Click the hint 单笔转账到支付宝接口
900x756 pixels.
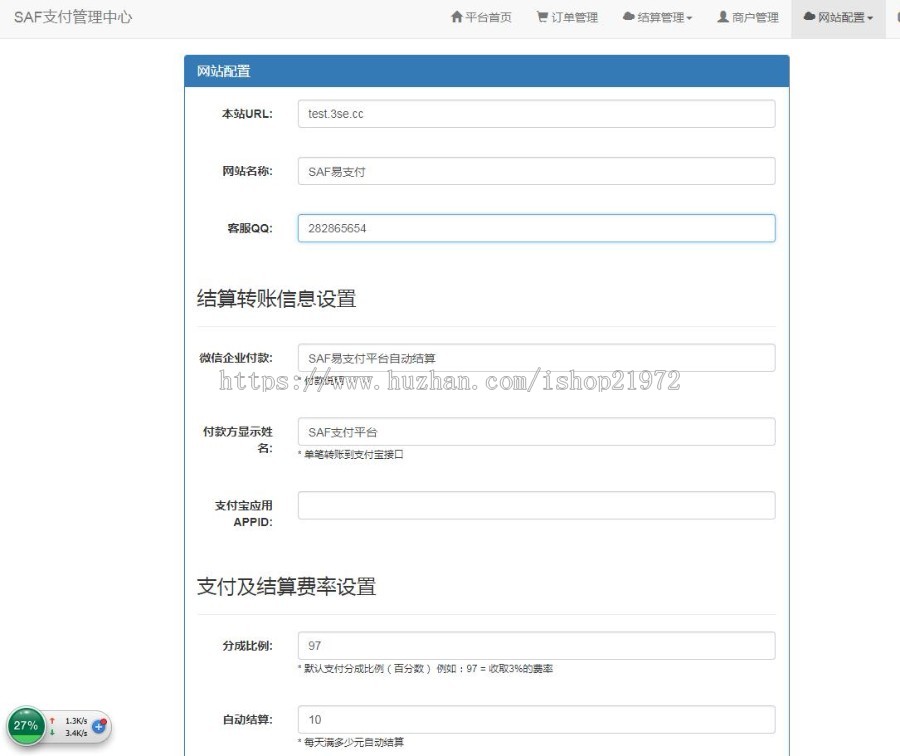351,455
